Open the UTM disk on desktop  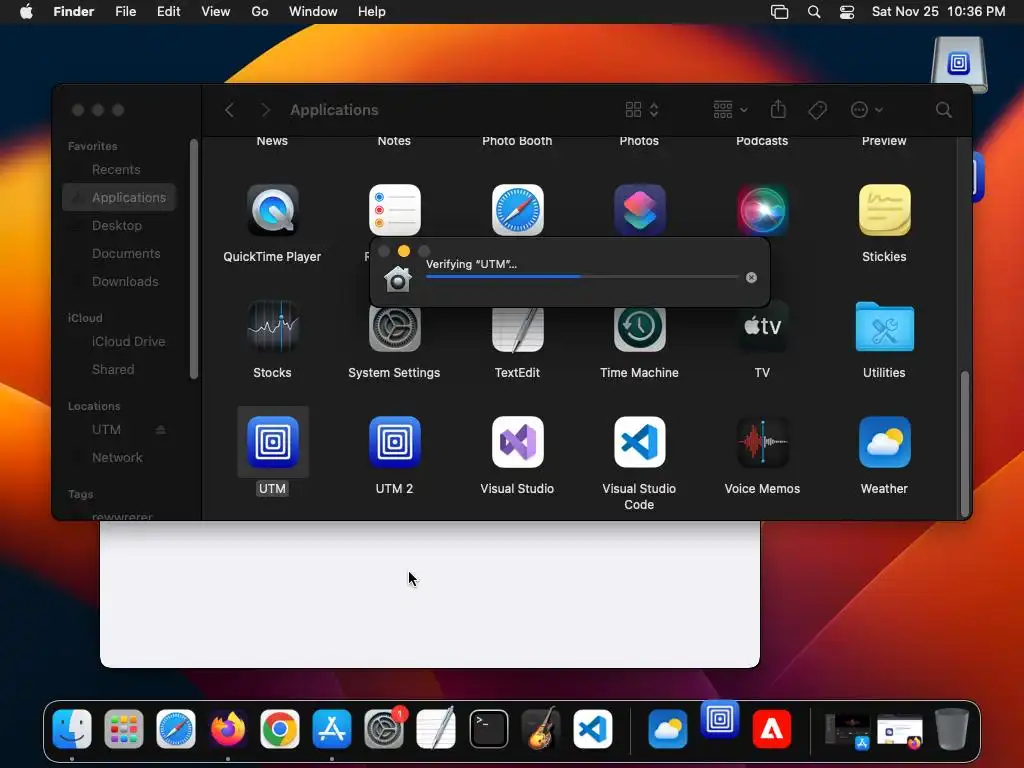click(x=959, y=64)
